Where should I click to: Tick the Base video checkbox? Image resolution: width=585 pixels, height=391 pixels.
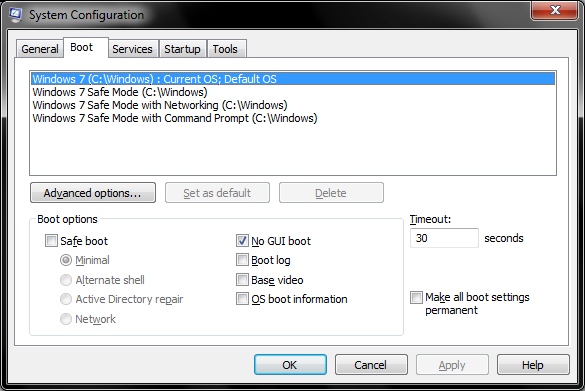coord(242,279)
